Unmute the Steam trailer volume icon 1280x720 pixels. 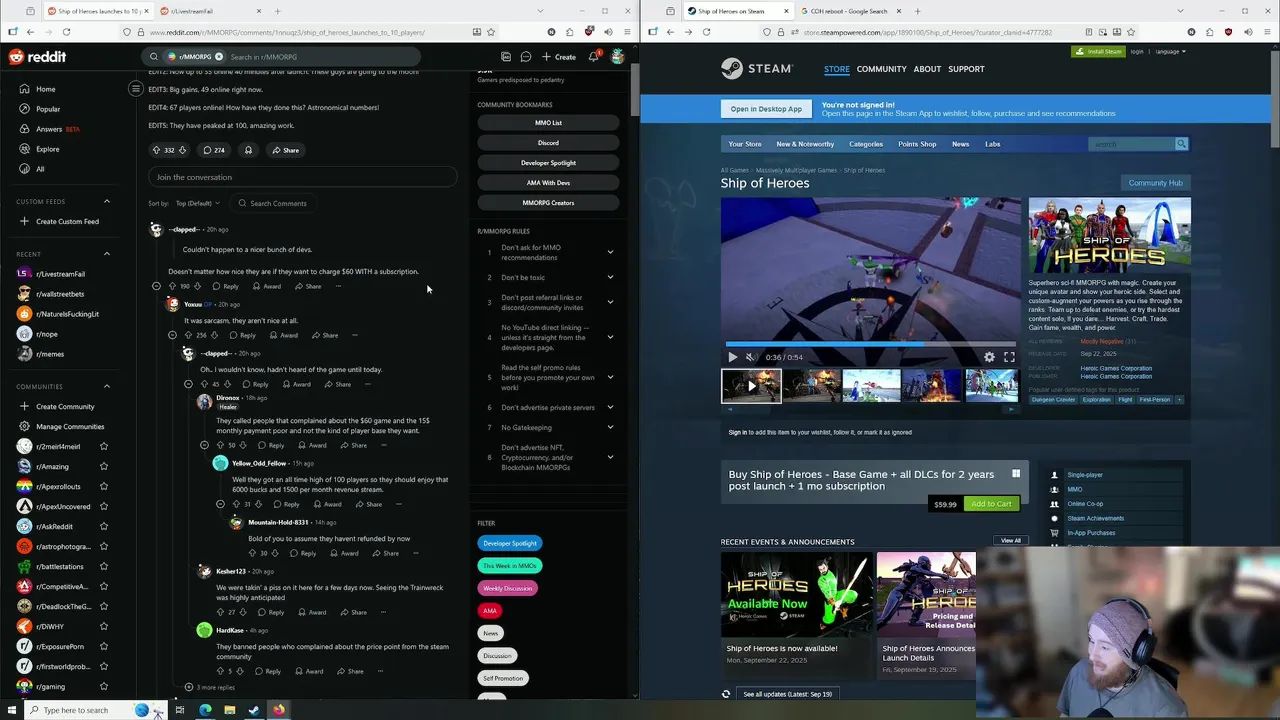pos(751,357)
